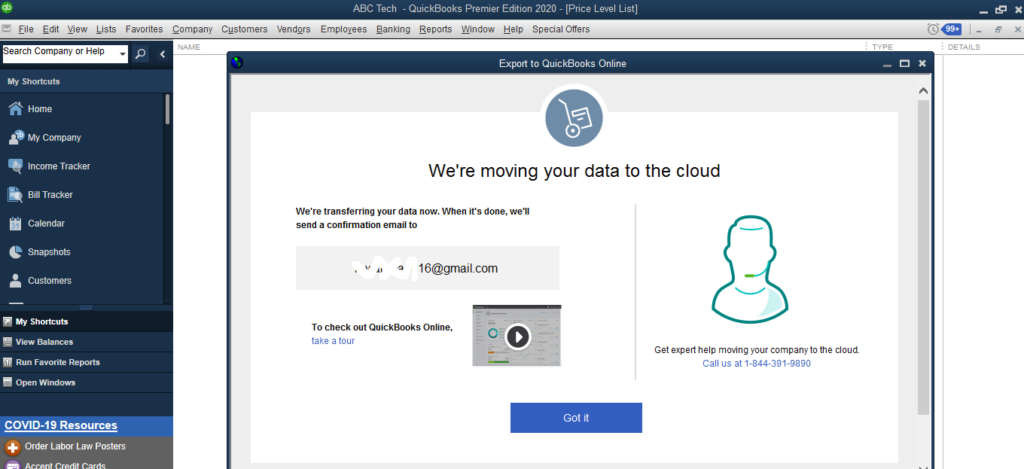Select the Run Favorite Reports tab

coord(86,362)
